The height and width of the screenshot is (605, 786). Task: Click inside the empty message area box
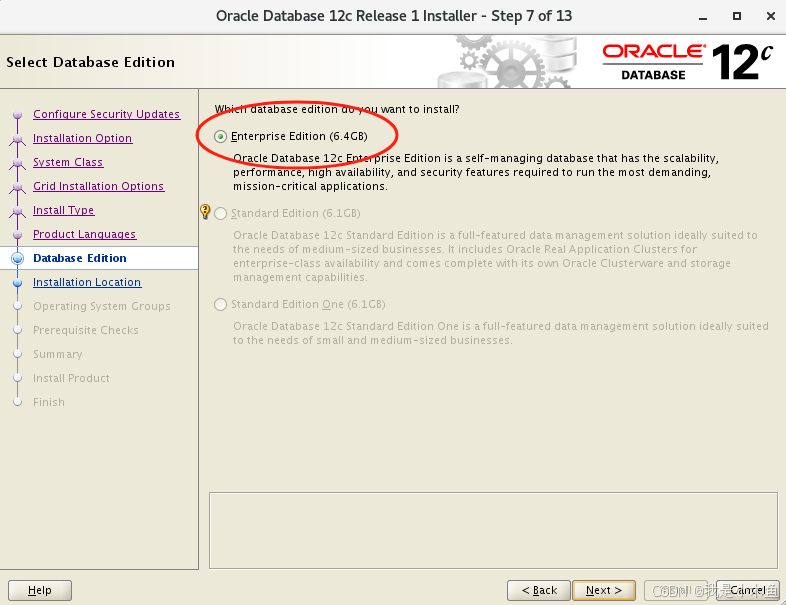click(493, 530)
